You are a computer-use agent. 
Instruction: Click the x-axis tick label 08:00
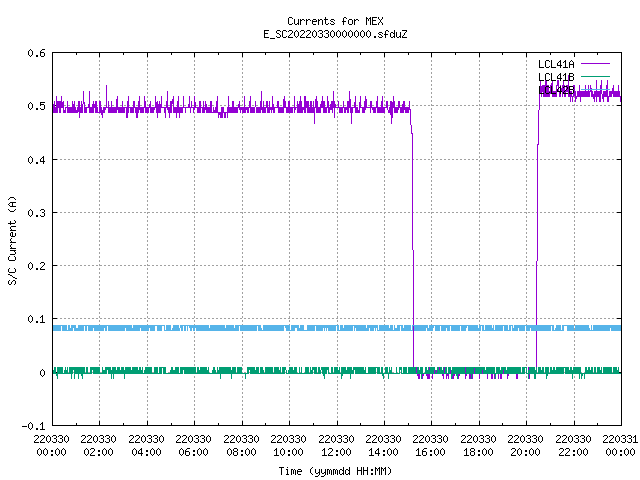point(241,452)
